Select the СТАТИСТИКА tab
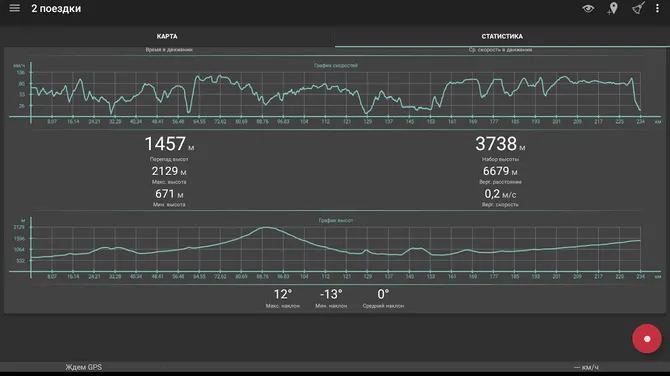The height and width of the screenshot is (376, 670). 502,36
